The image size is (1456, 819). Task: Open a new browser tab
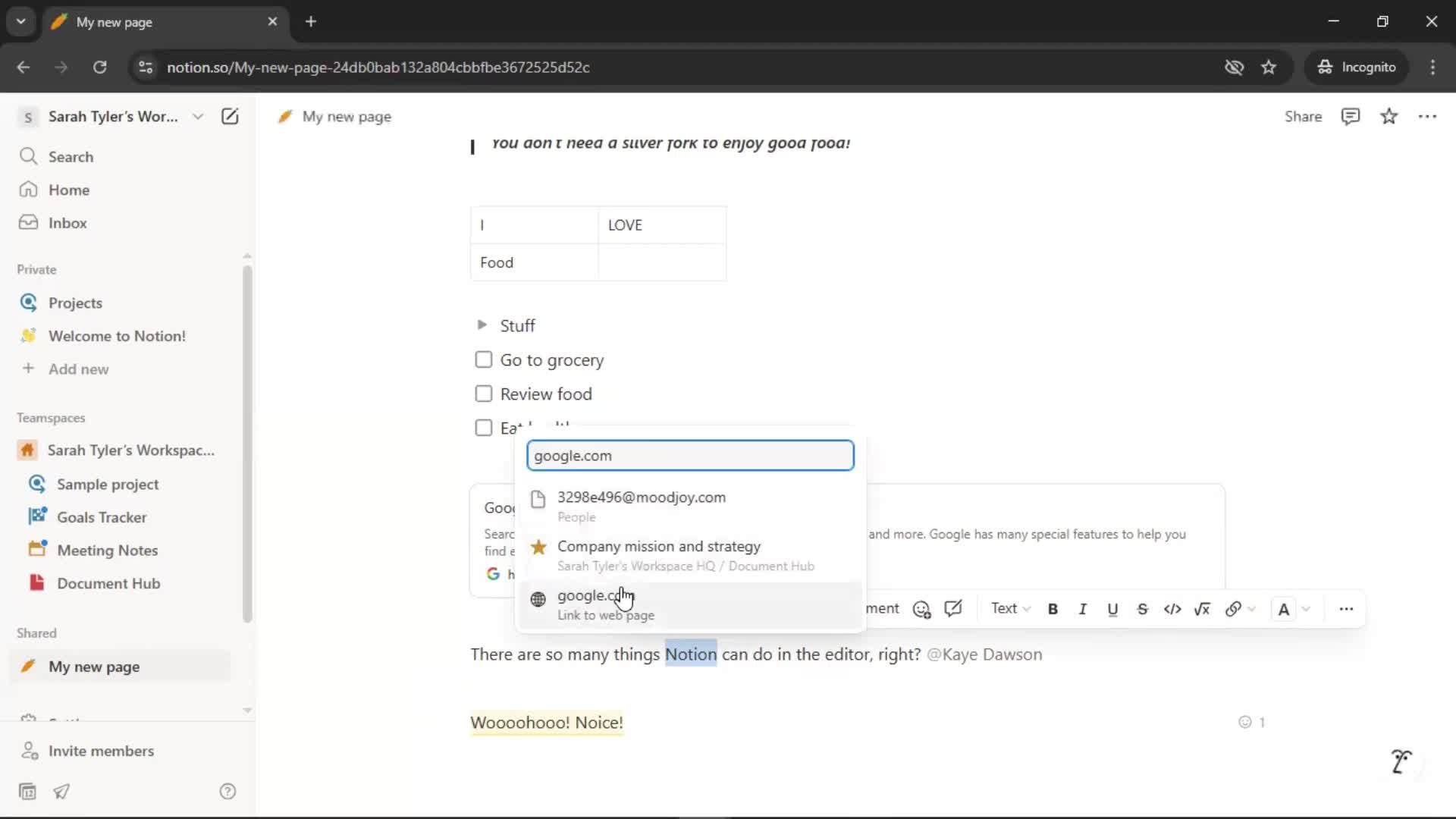click(x=311, y=21)
